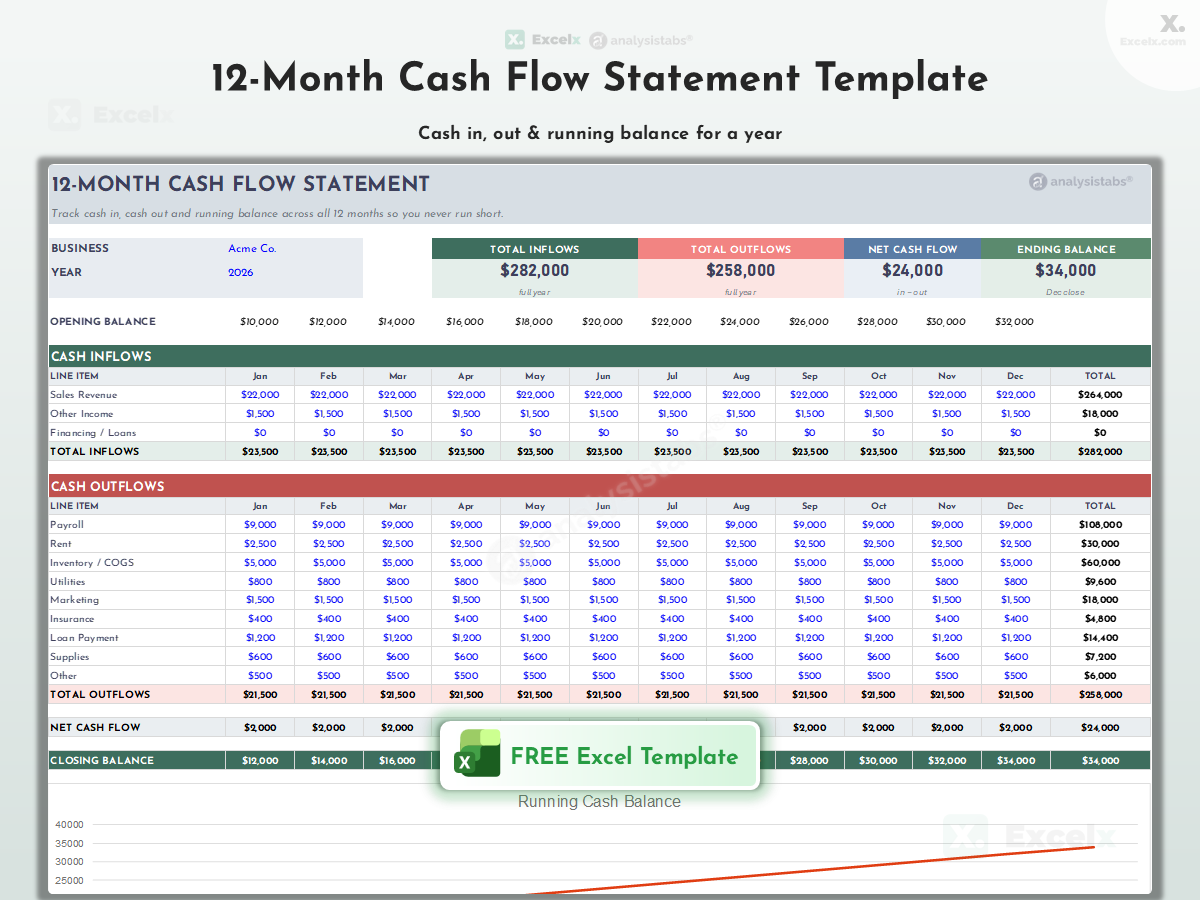The width and height of the screenshot is (1200, 900).
Task: Select the $4,800 Insurance total
Action: point(1100,619)
